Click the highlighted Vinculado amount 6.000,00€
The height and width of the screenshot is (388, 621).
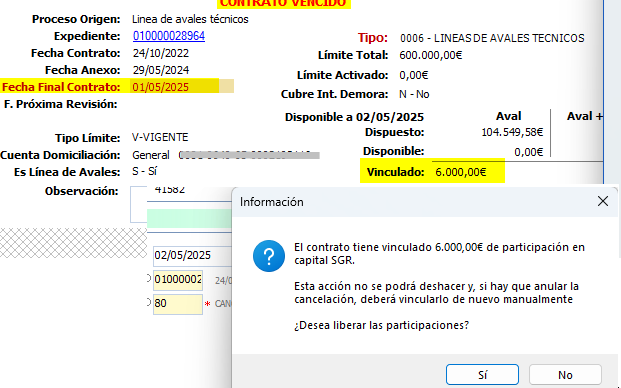click(x=461, y=172)
